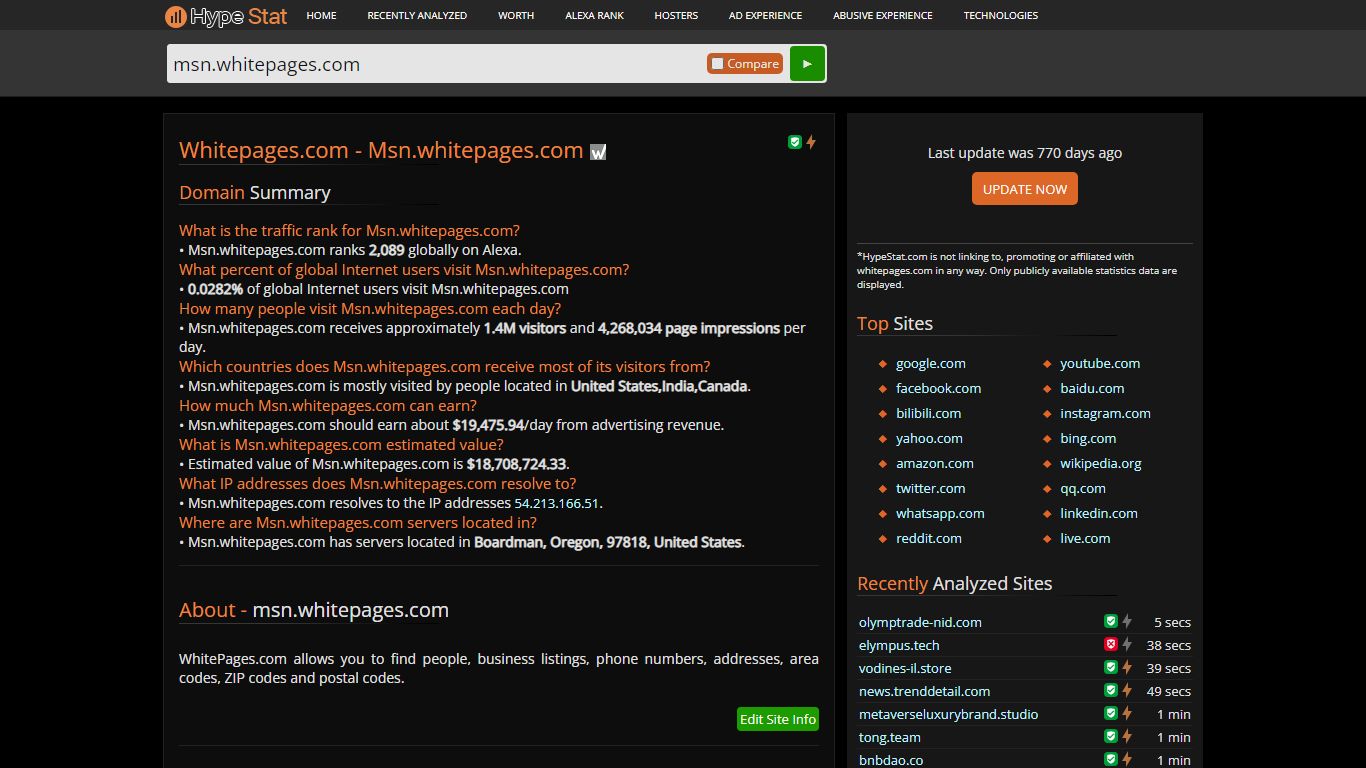
Task: Click the green shield for vodines-il.store
Action: 1110,667
